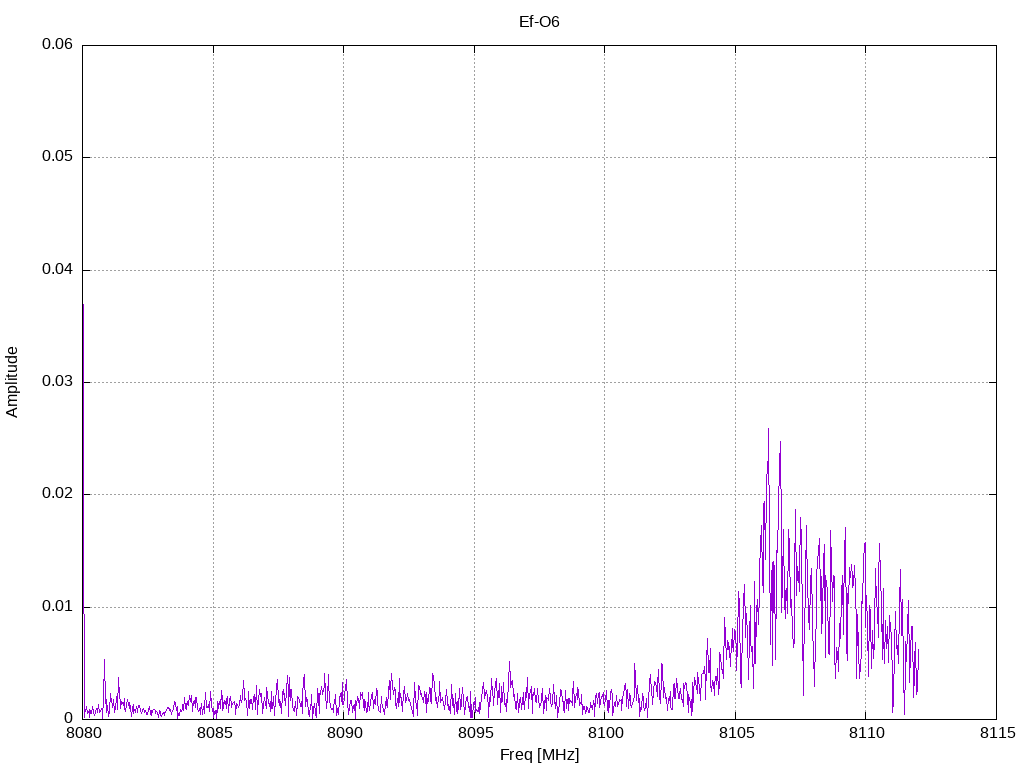Select the 8085 x-axis tick label
The width and height of the screenshot is (1024, 768).
[213, 735]
